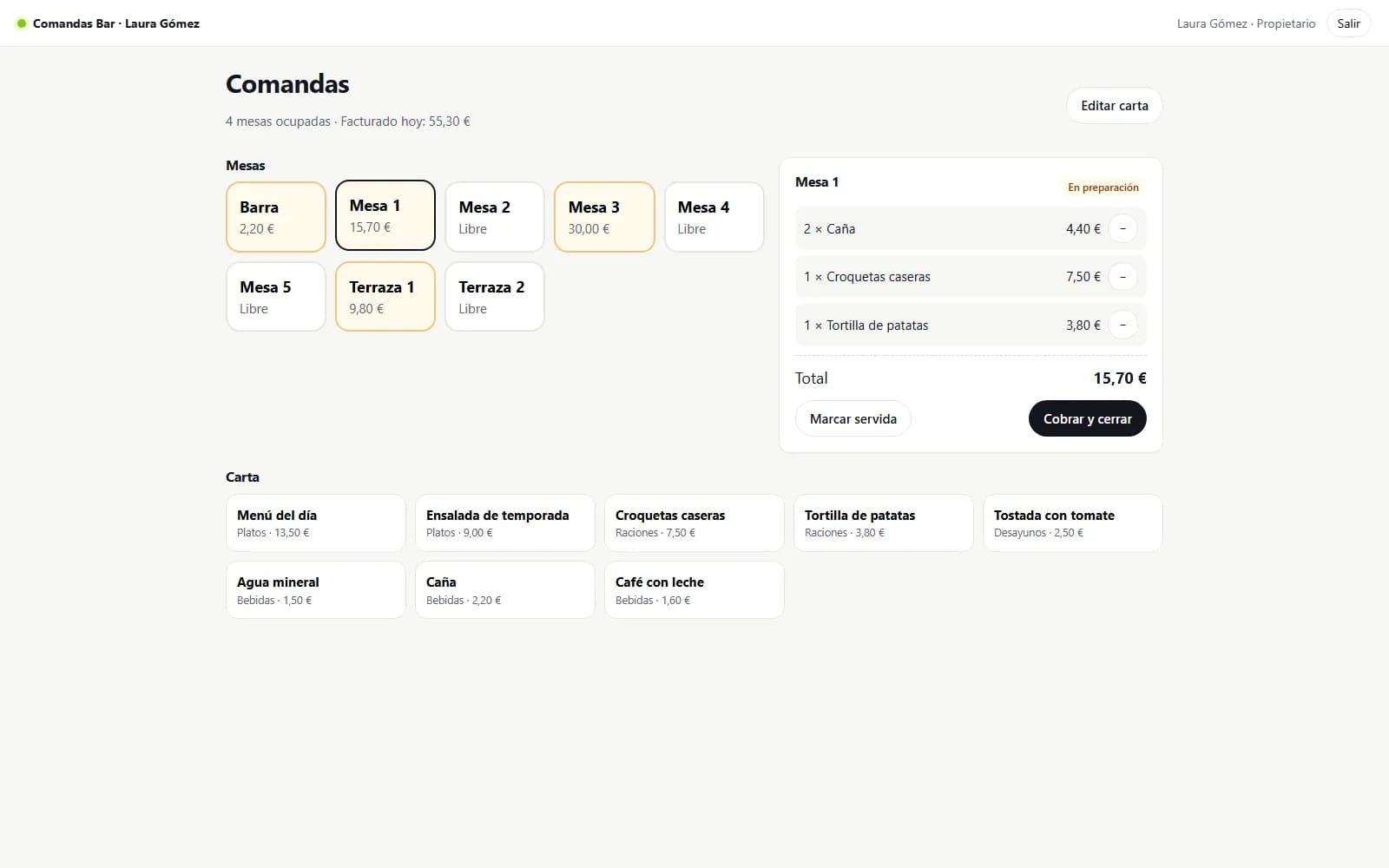Click the Mesas section label
Image resolution: width=1389 pixels, height=868 pixels.
point(246,166)
